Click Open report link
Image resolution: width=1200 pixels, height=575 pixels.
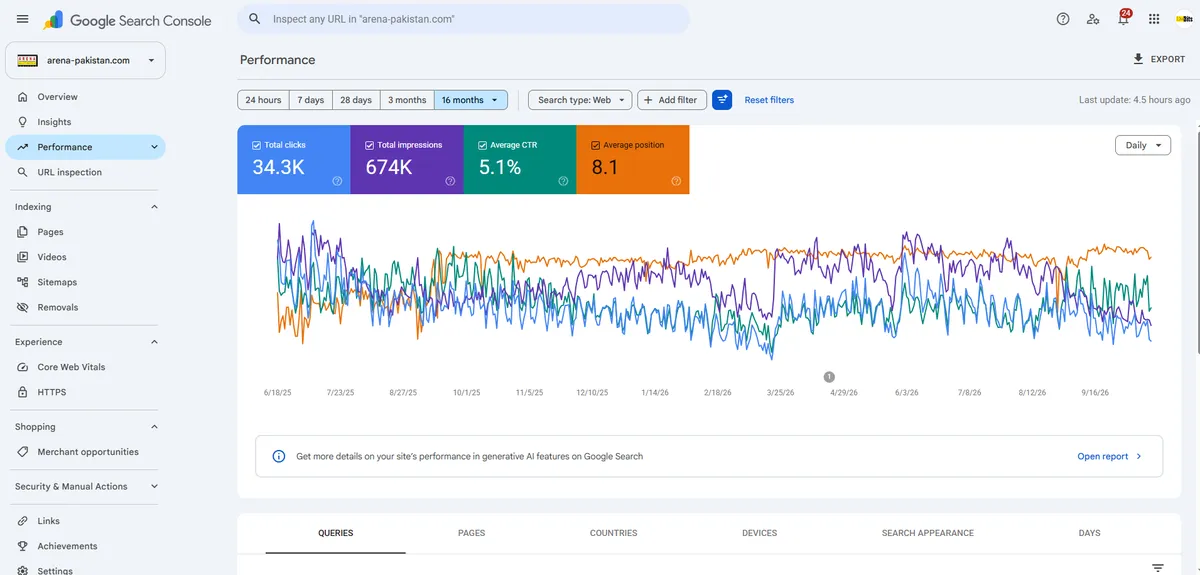click(x=1109, y=457)
